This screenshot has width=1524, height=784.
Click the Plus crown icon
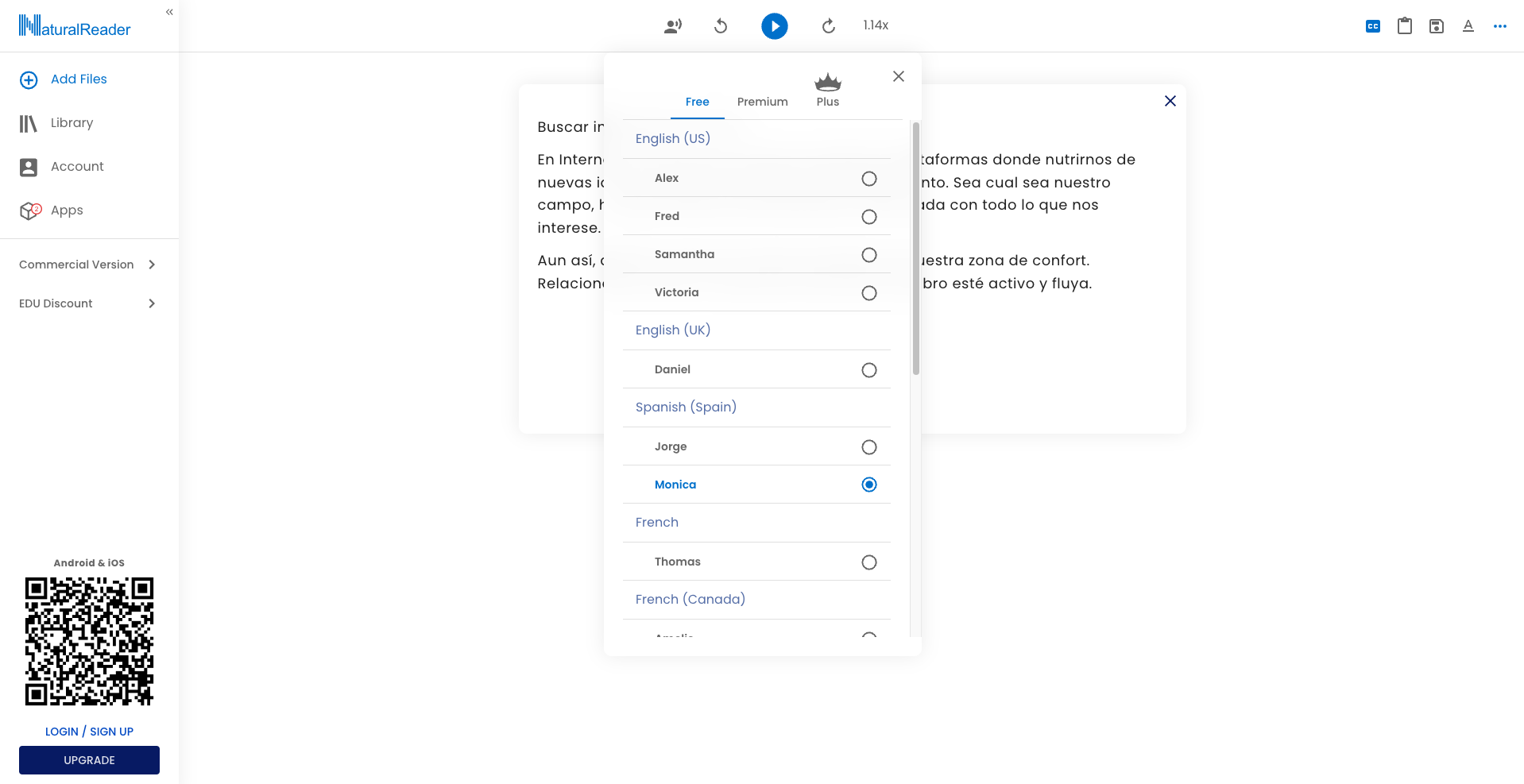click(x=828, y=82)
